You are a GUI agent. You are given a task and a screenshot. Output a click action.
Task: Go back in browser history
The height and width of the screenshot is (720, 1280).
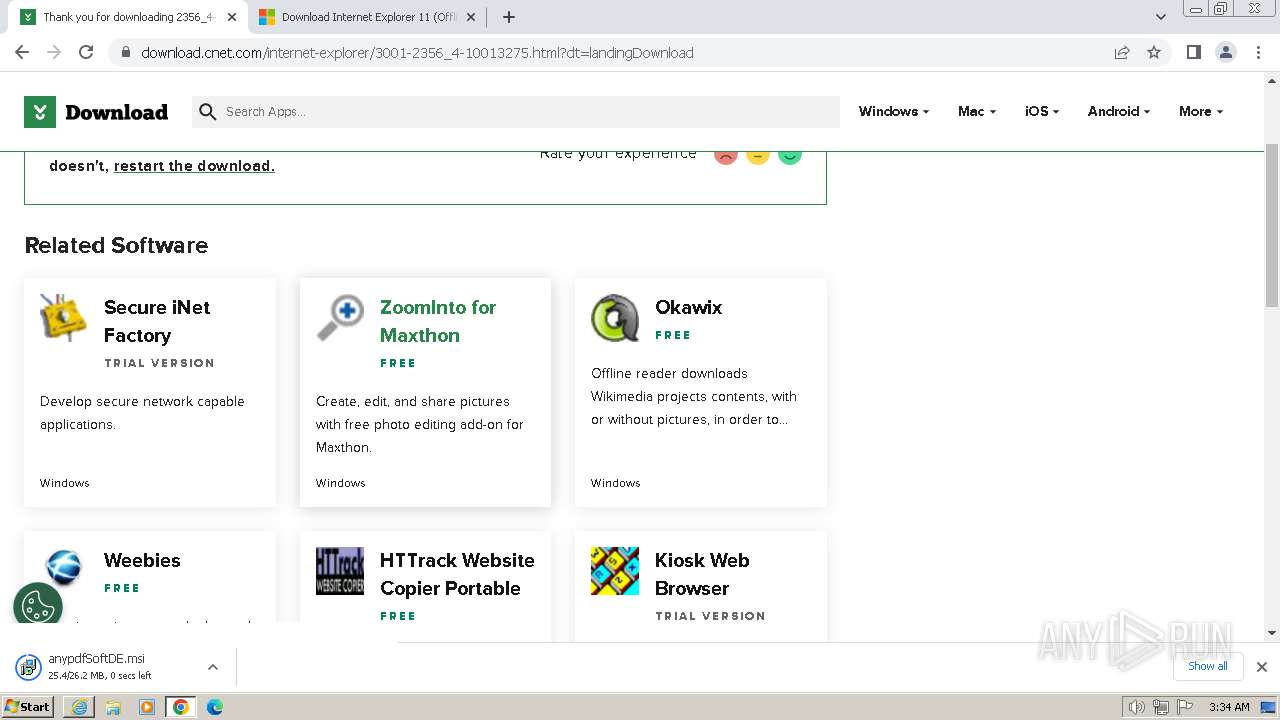[x=22, y=52]
